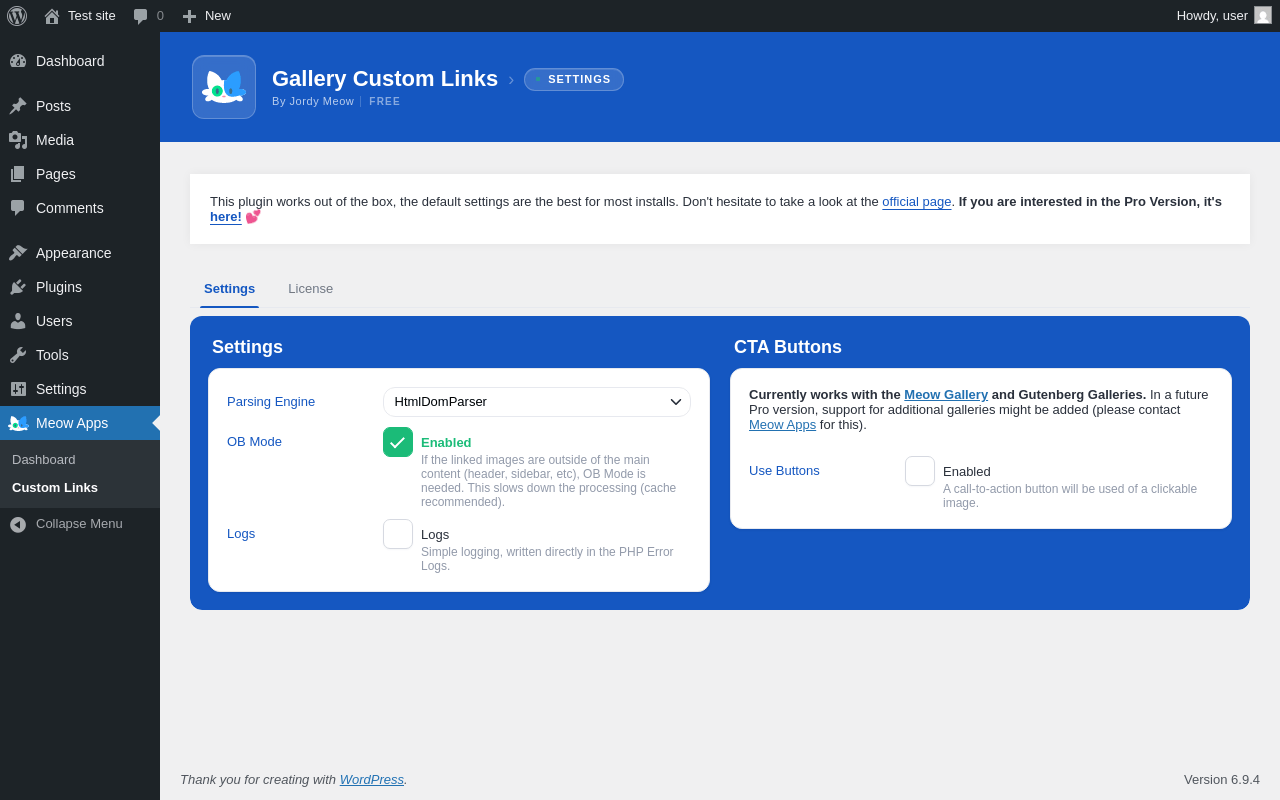Viewport: 1280px width, 800px height.
Task: Open Appearance in the sidebar menu
Action: click(x=80, y=253)
